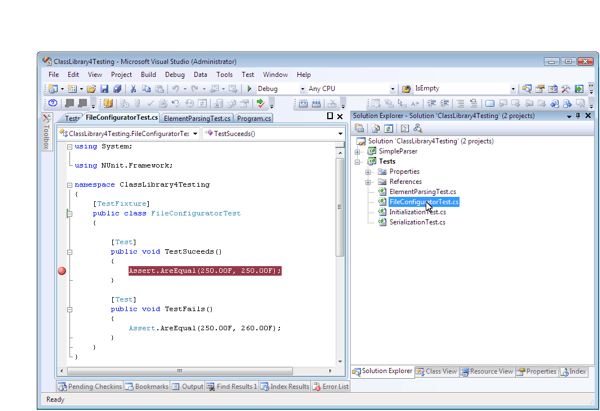This screenshot has height=411, width=600.
Task: Cut selection with the scissors icon
Action: (x=133, y=89)
